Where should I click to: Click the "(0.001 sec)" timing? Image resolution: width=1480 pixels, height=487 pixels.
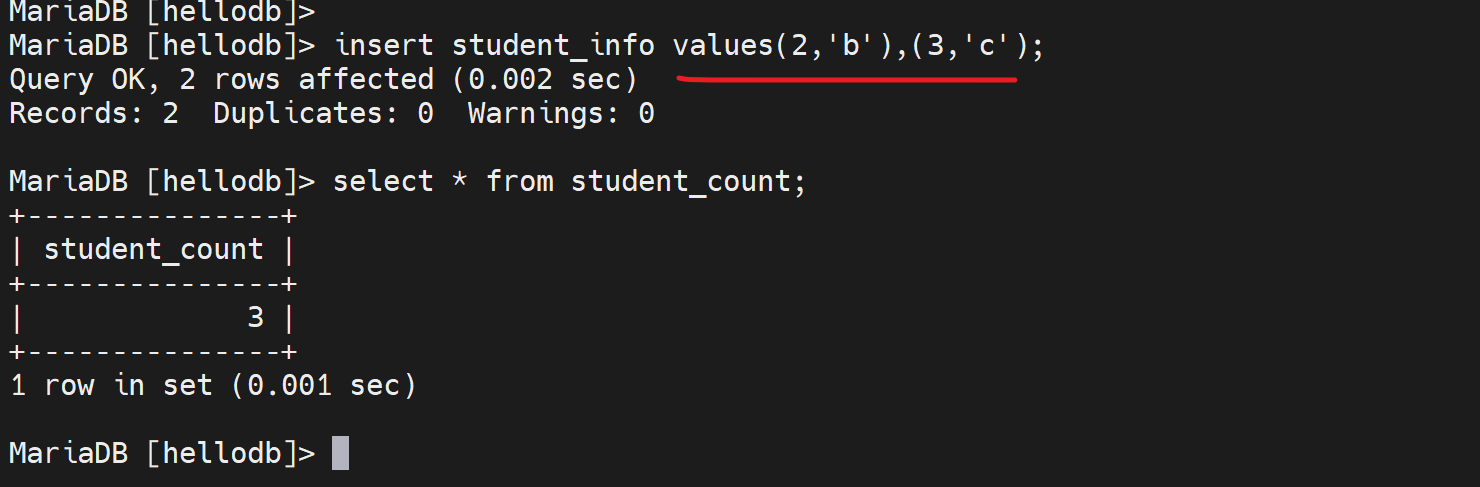324,385
